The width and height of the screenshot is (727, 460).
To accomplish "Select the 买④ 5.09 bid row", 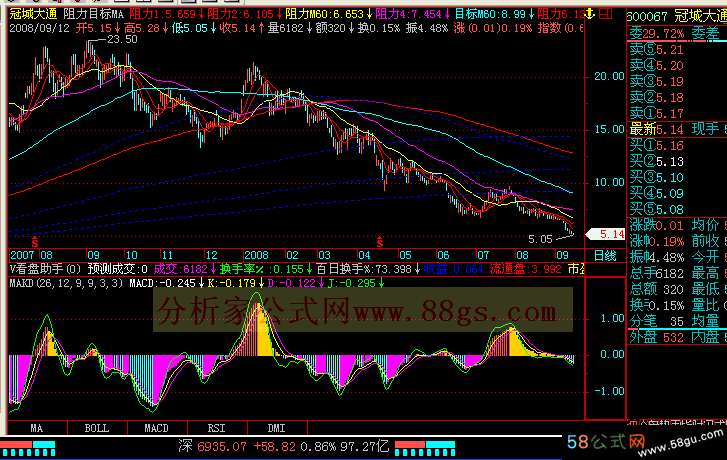I will click(656, 193).
